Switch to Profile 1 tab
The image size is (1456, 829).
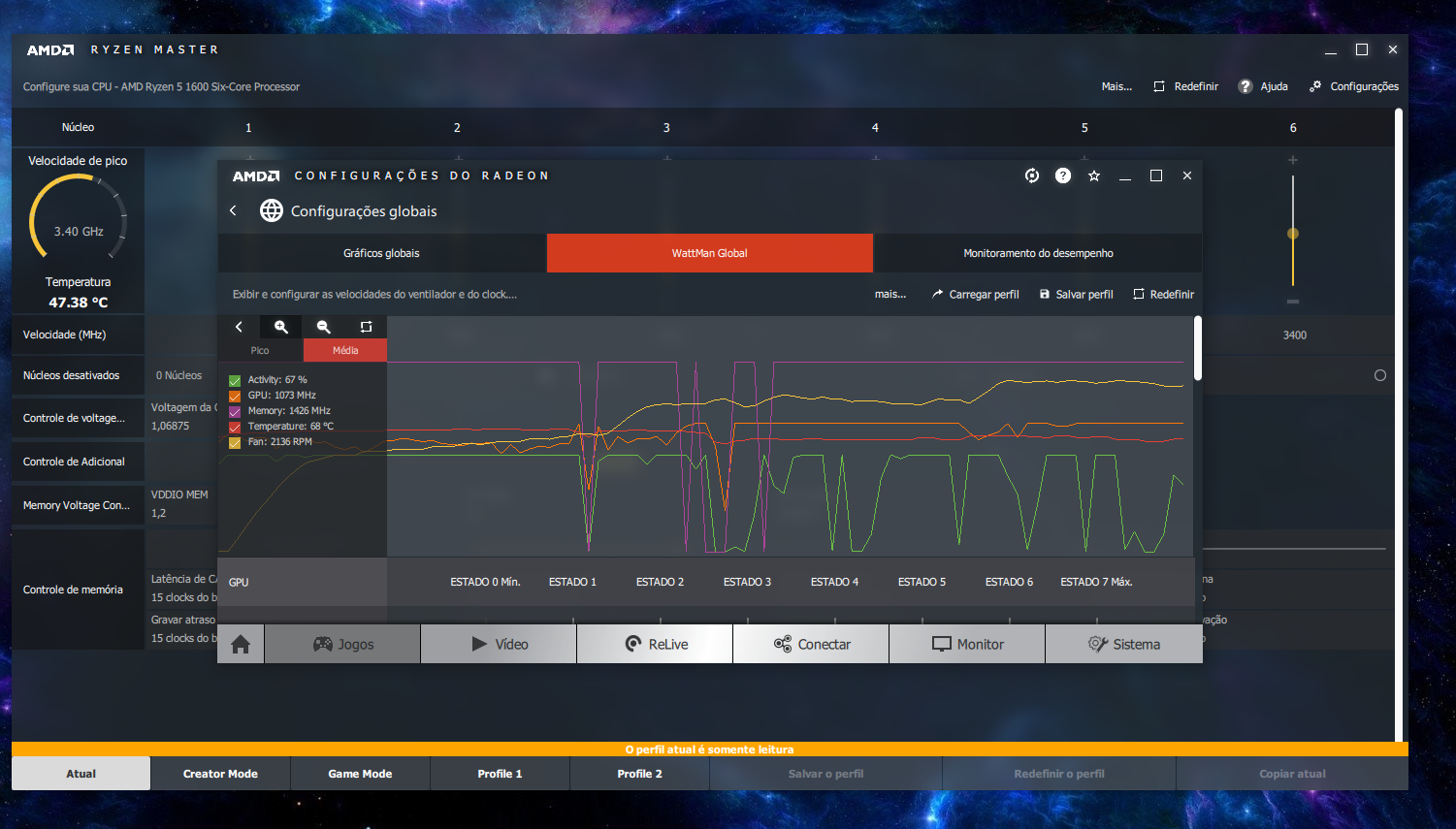tap(500, 774)
